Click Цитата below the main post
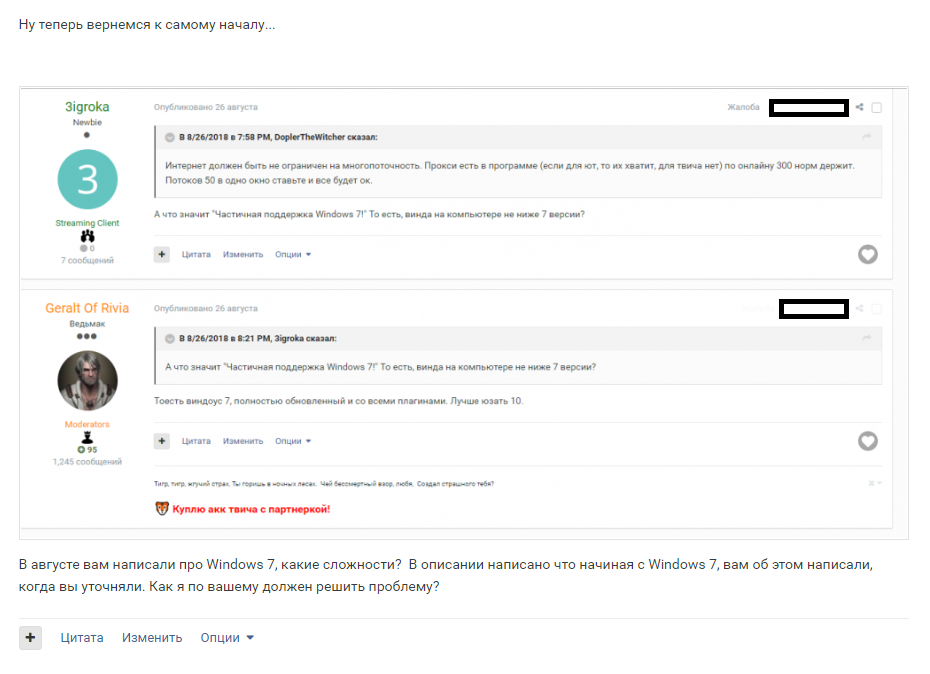Screen dimensions: 930x674 [x=82, y=638]
